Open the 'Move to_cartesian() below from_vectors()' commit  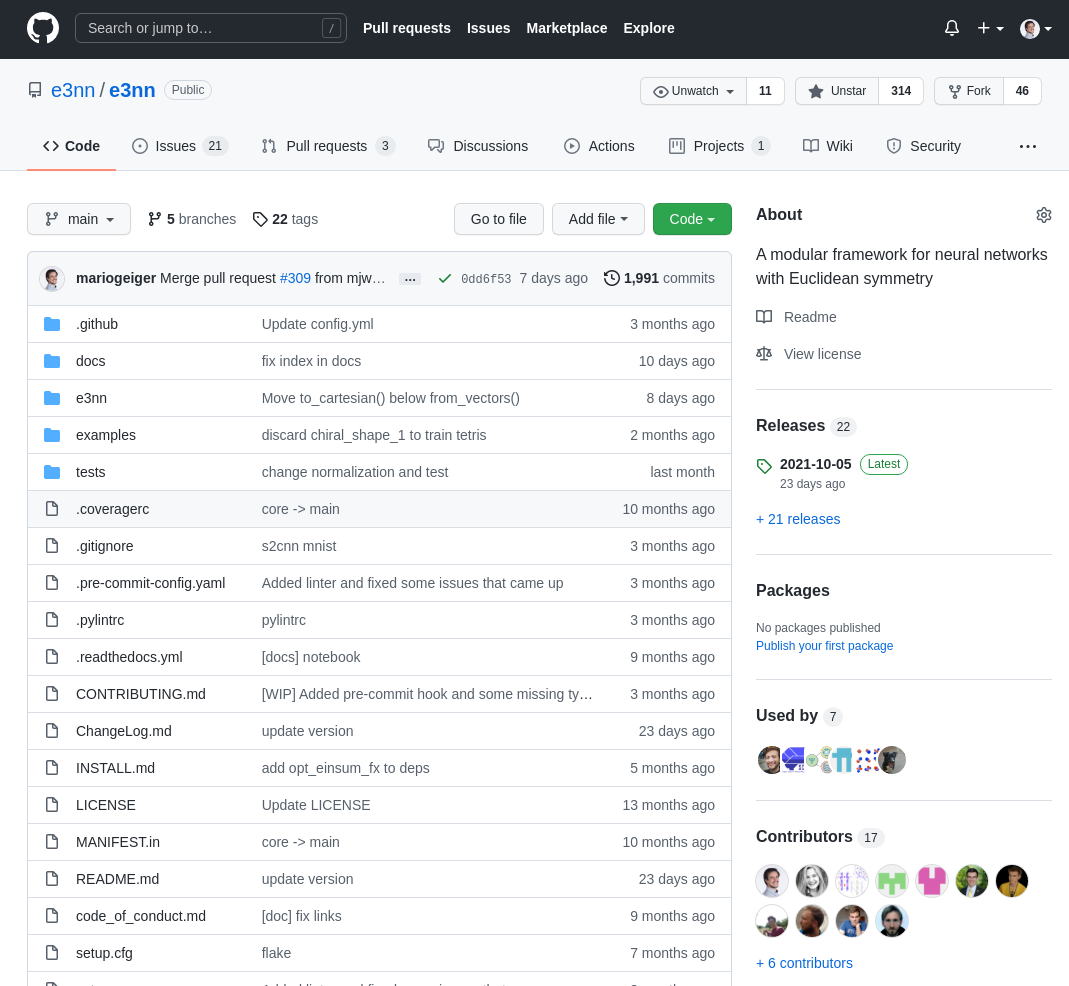[391, 398]
